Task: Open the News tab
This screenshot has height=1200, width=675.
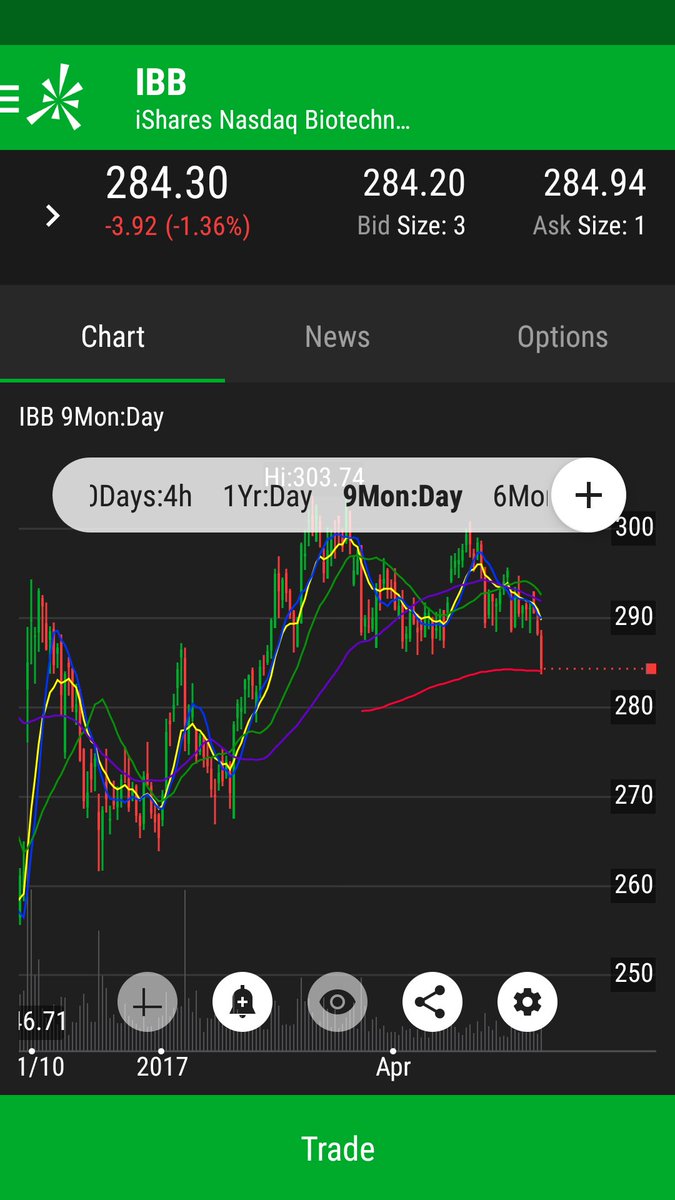Action: pos(337,336)
